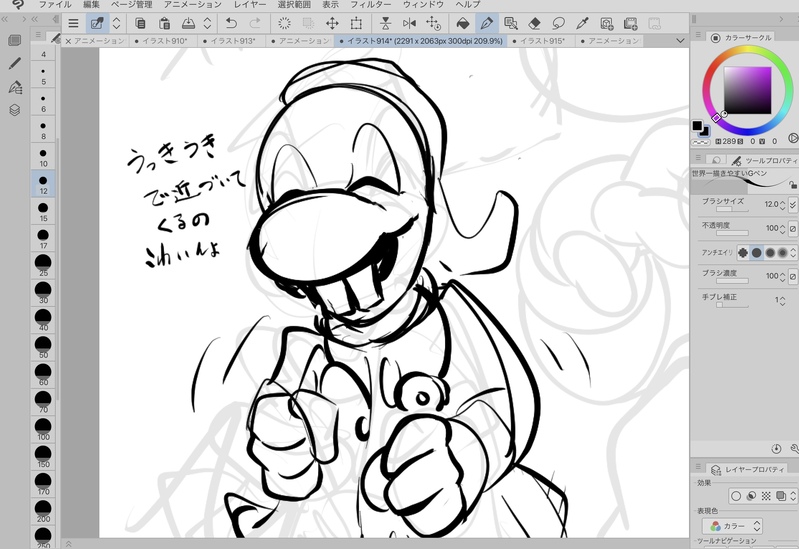Select the Fill bucket tool
This screenshot has height=549, width=799.
(x=463, y=23)
